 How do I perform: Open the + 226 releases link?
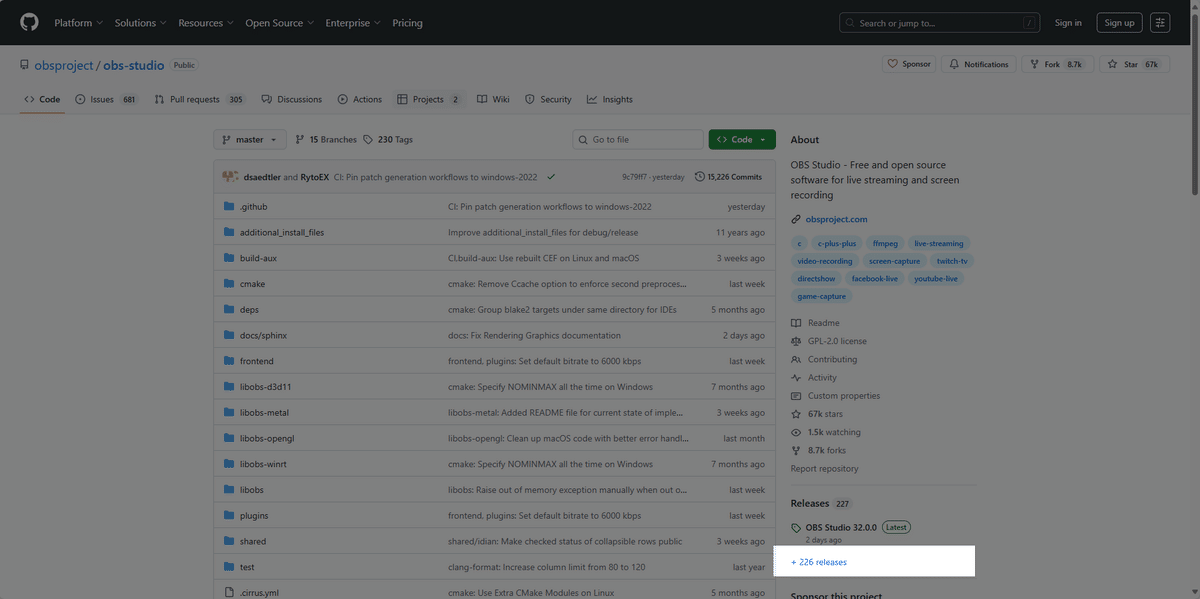coord(819,562)
